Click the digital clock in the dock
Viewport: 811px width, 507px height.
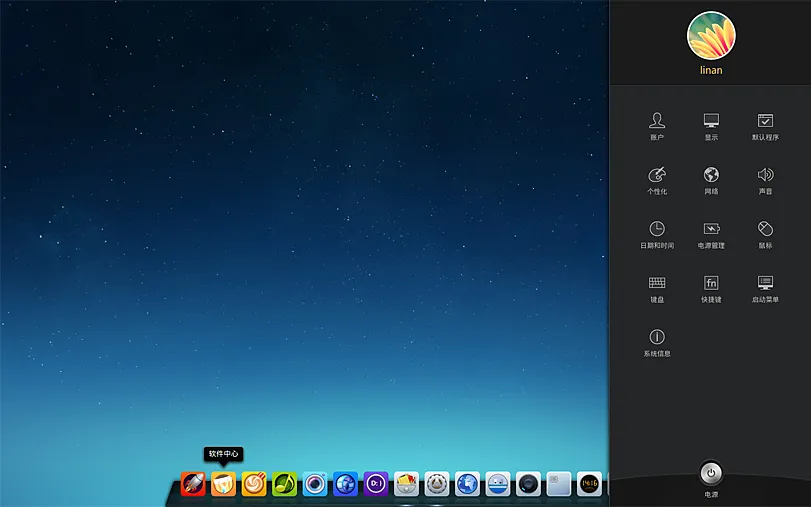click(x=589, y=484)
